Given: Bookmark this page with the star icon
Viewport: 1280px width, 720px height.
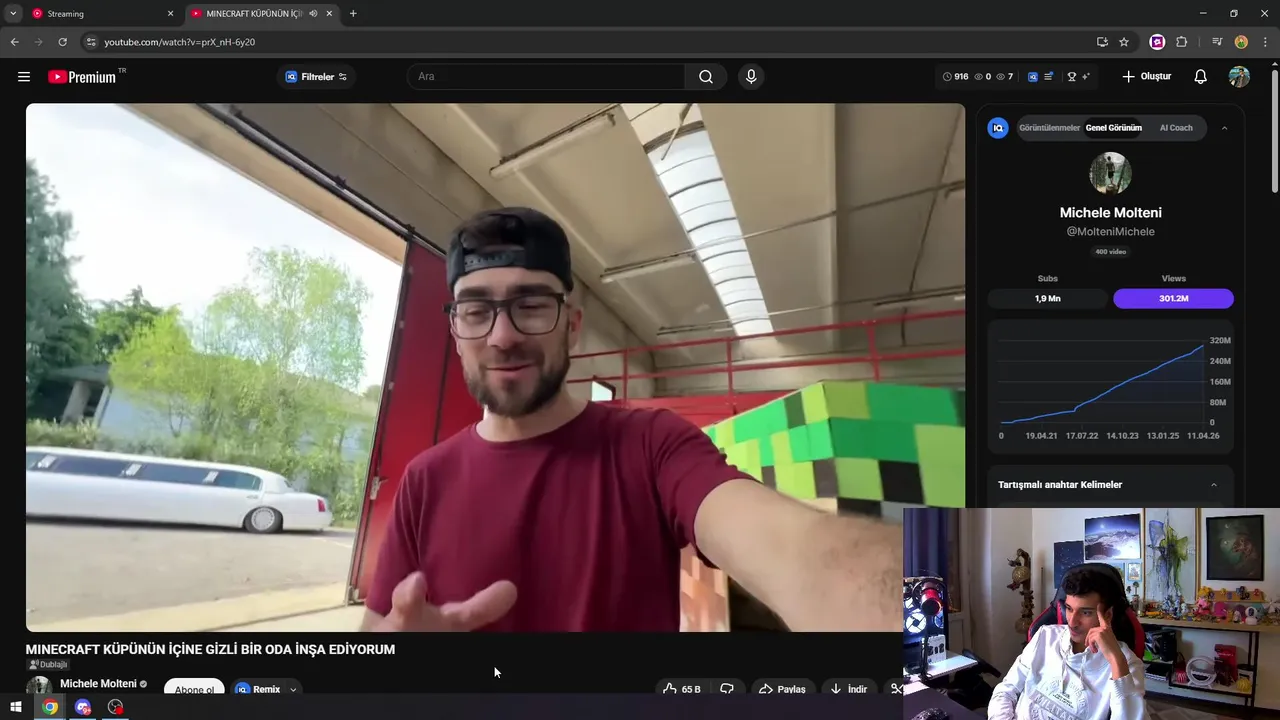Looking at the screenshot, I should [x=1124, y=42].
